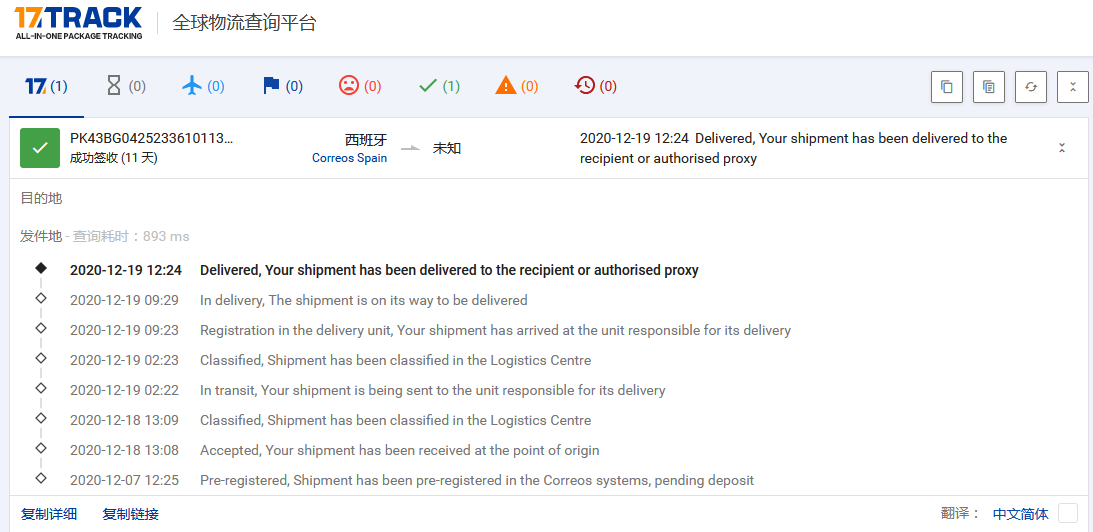Screen dimensions: 1093x532
Task: Open the flag pick-up tab
Action: 282,87
